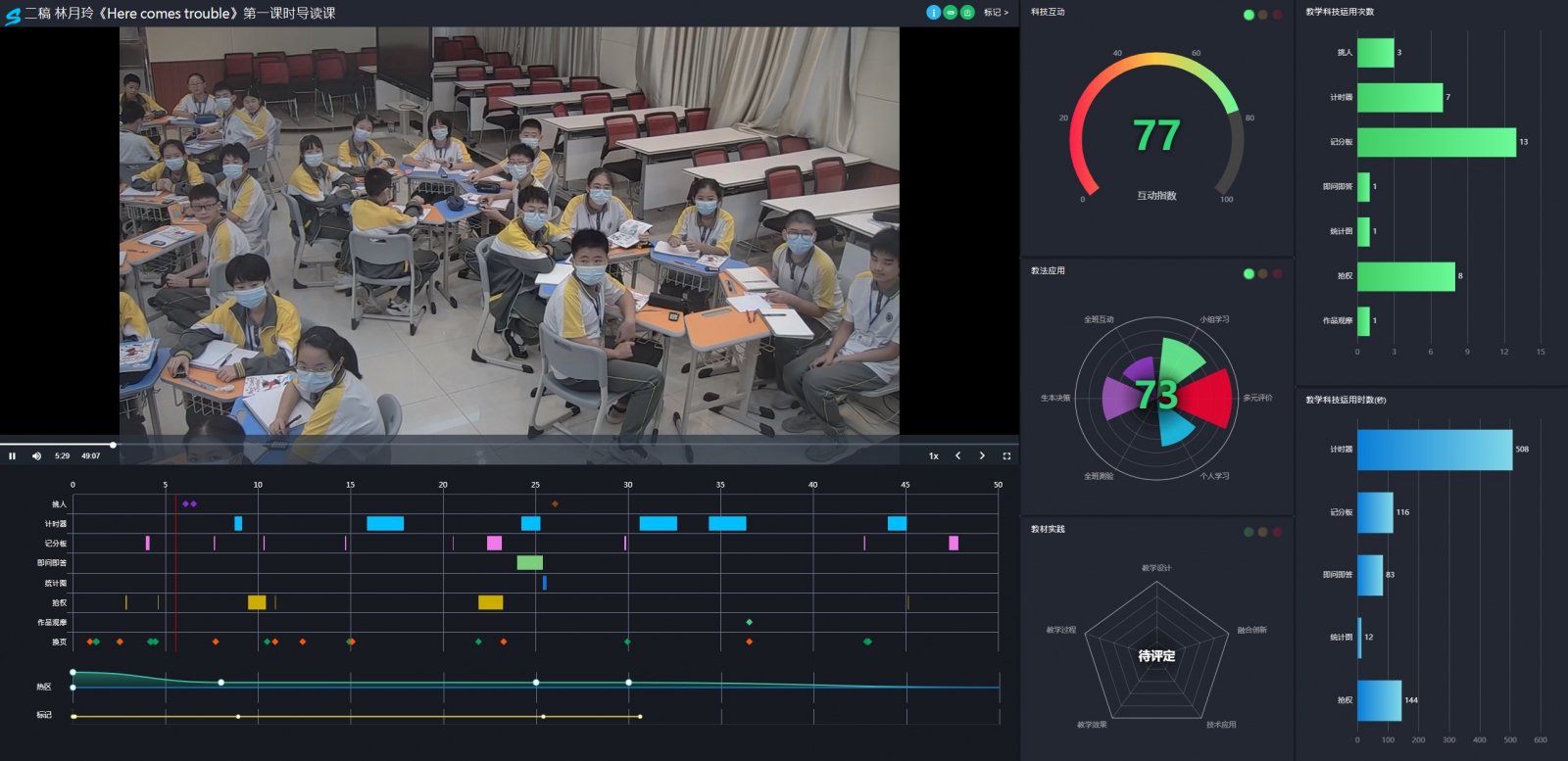Seek using the video progress slider handle
The image size is (1568, 761).
[113, 445]
